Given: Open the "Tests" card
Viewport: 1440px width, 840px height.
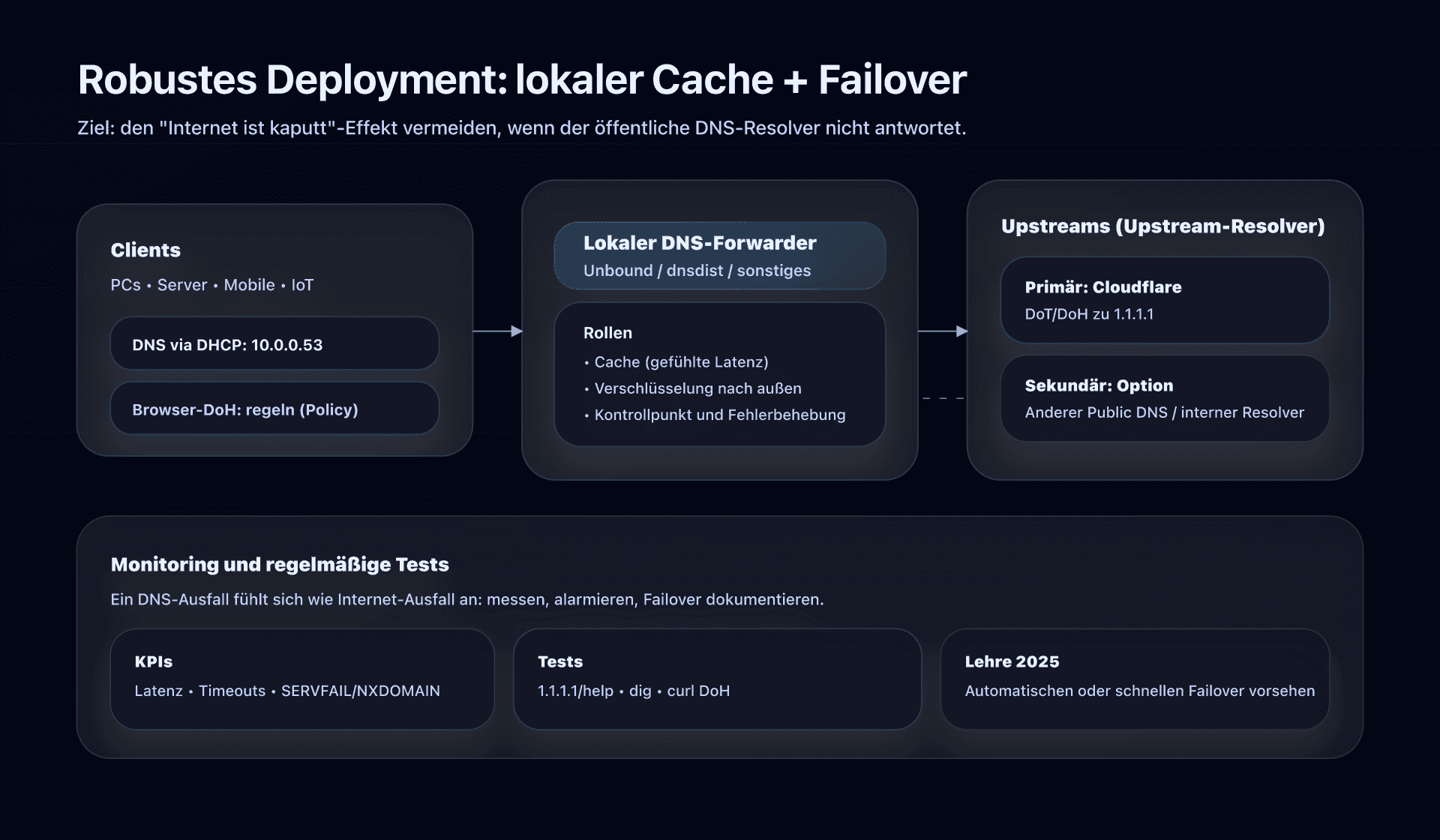Looking at the screenshot, I should tap(717, 677).
